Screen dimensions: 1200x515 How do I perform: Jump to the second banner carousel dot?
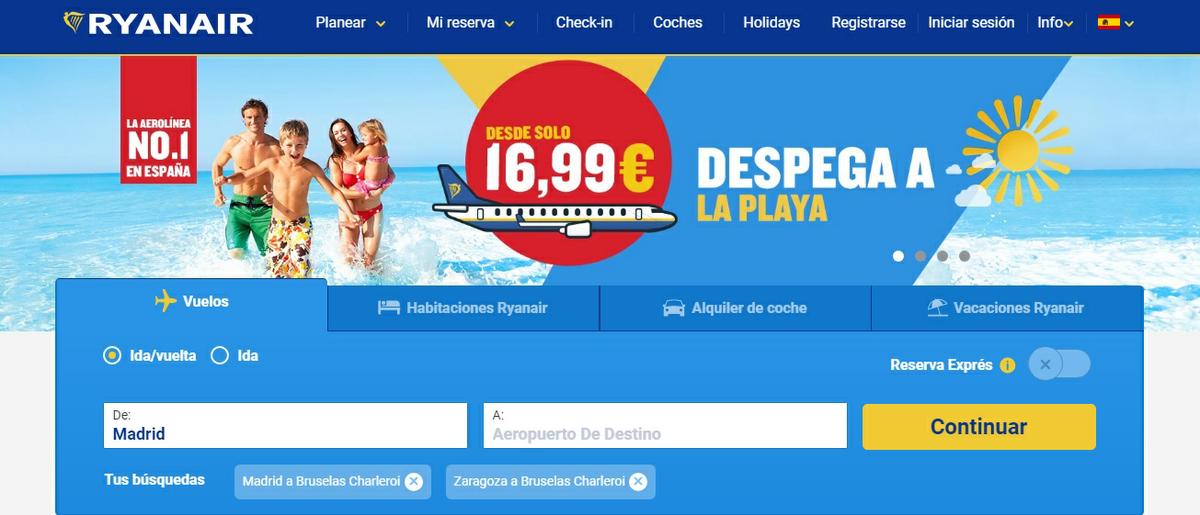[920, 256]
